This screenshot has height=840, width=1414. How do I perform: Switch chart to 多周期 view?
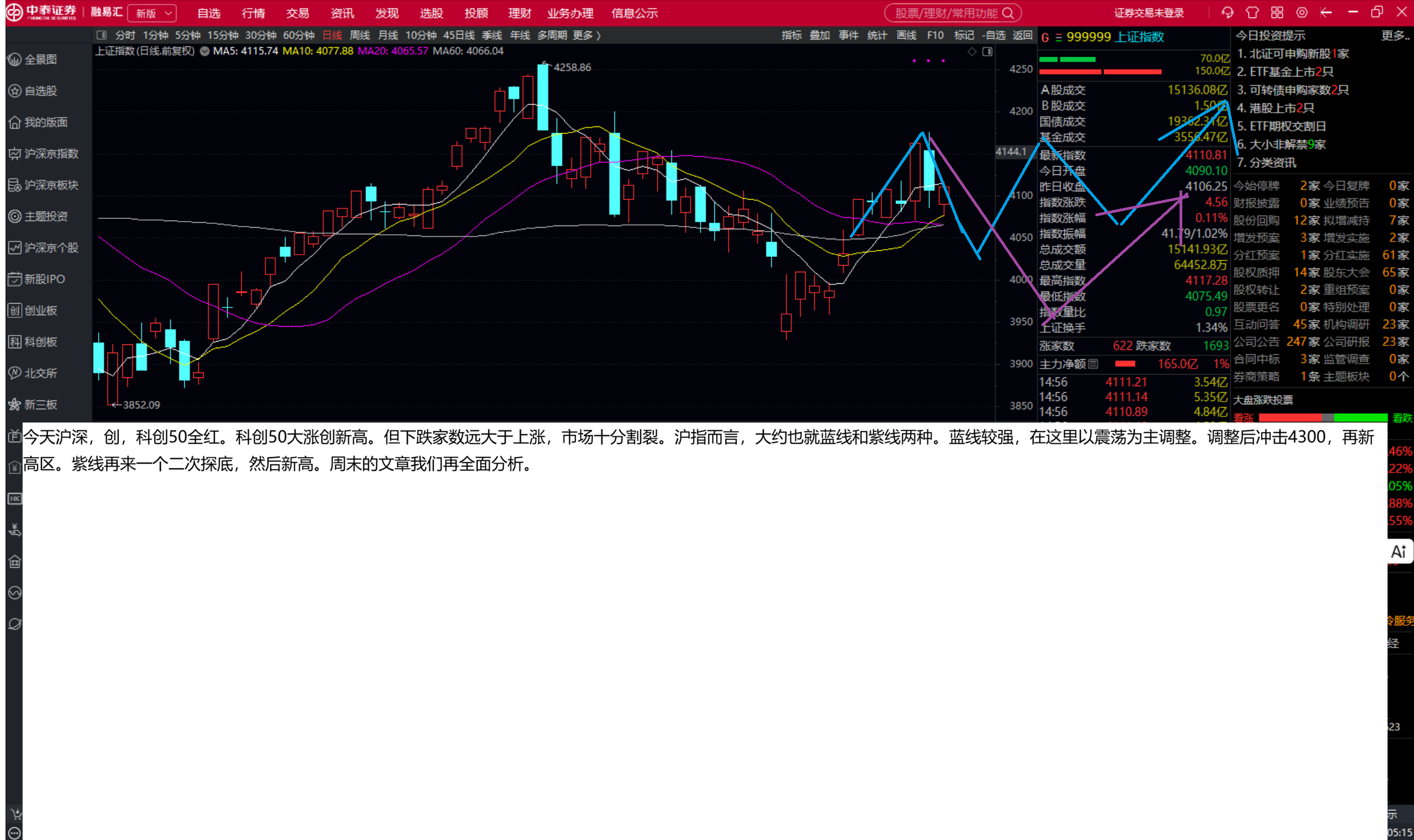552,35
